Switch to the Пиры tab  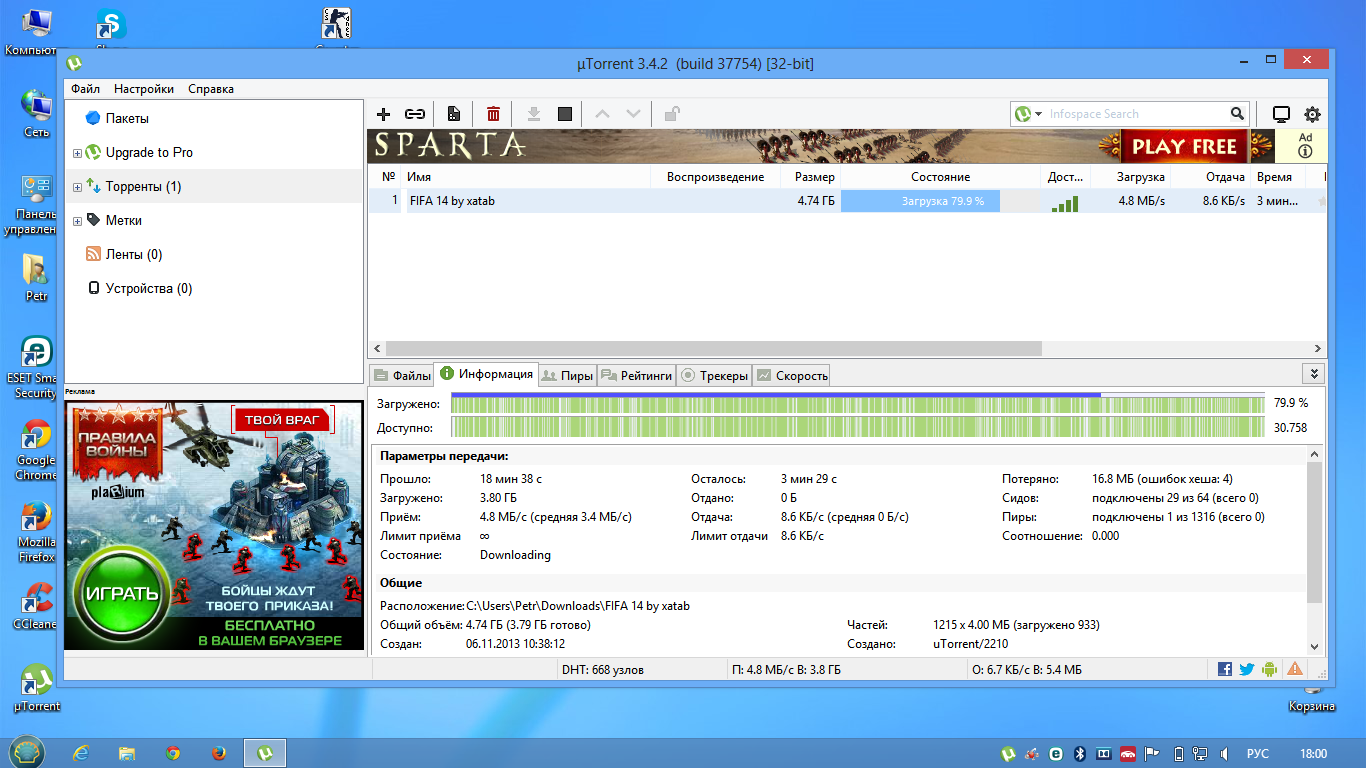(x=567, y=376)
